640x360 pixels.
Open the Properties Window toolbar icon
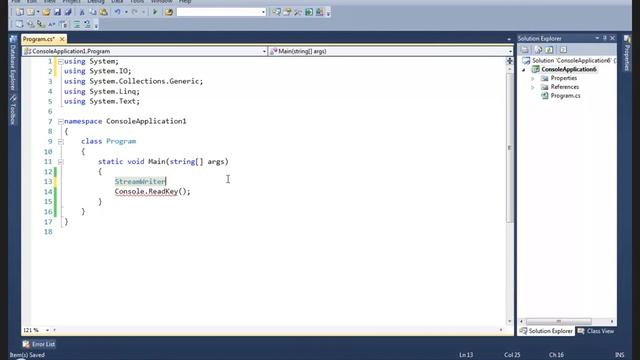[287, 12]
